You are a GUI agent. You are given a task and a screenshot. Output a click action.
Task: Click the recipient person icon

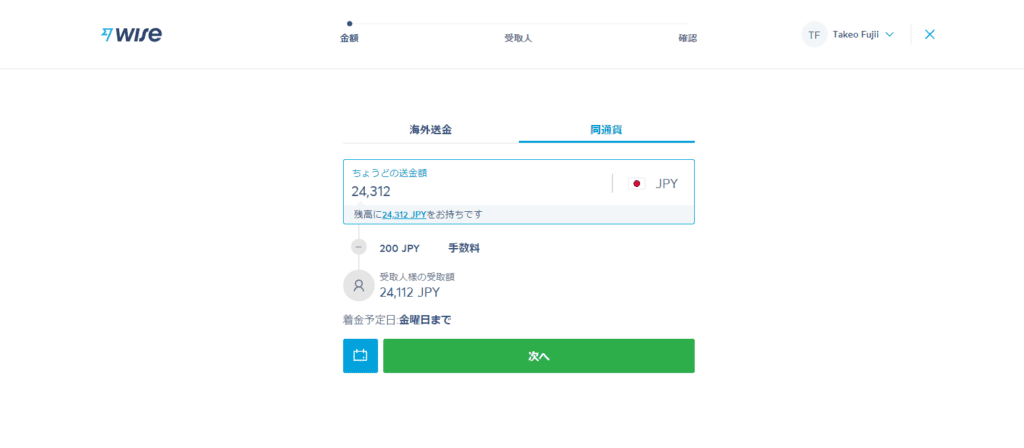click(x=359, y=285)
